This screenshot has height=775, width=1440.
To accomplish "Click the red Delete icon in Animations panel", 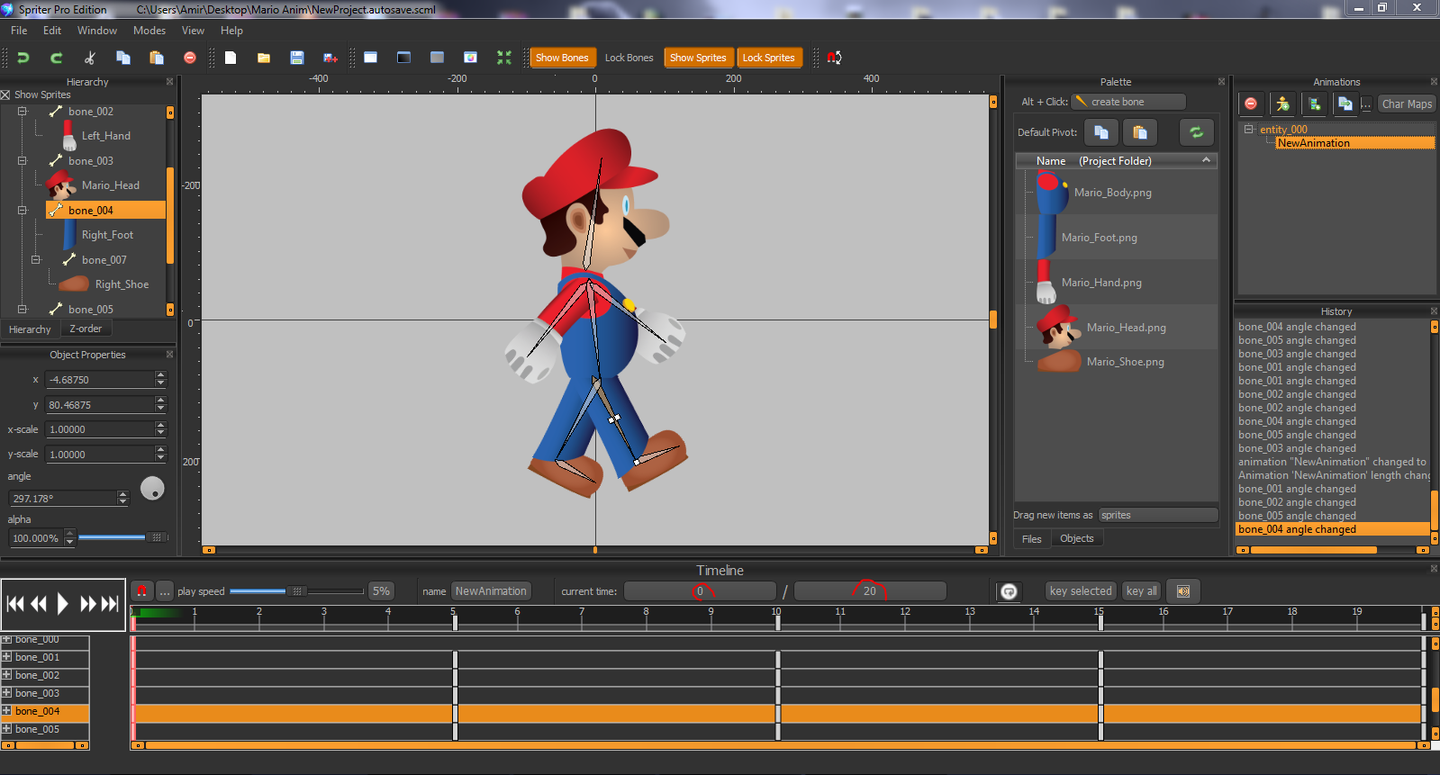I will click(1250, 104).
